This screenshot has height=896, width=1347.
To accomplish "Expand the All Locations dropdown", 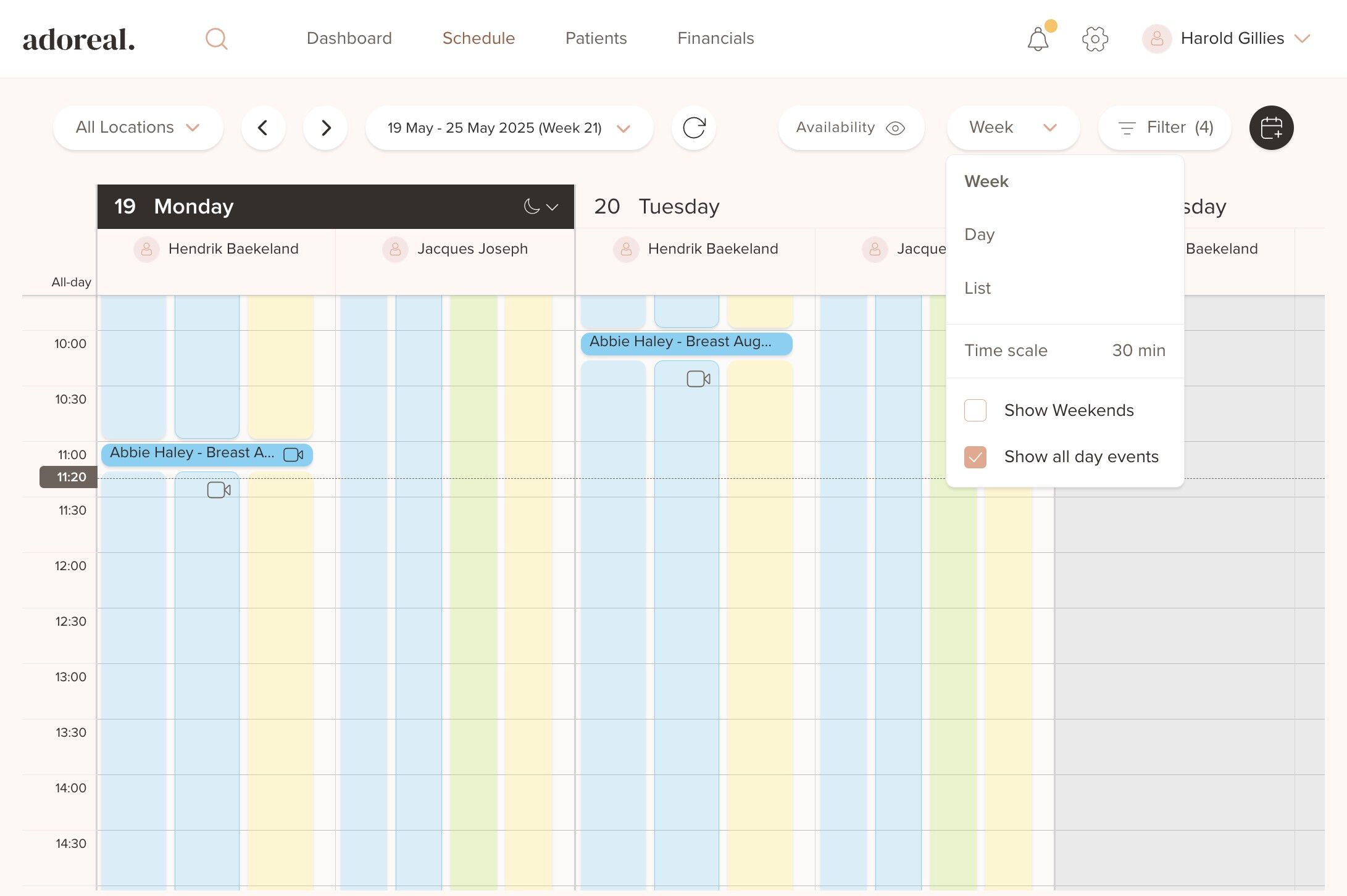I will pyautogui.click(x=138, y=128).
